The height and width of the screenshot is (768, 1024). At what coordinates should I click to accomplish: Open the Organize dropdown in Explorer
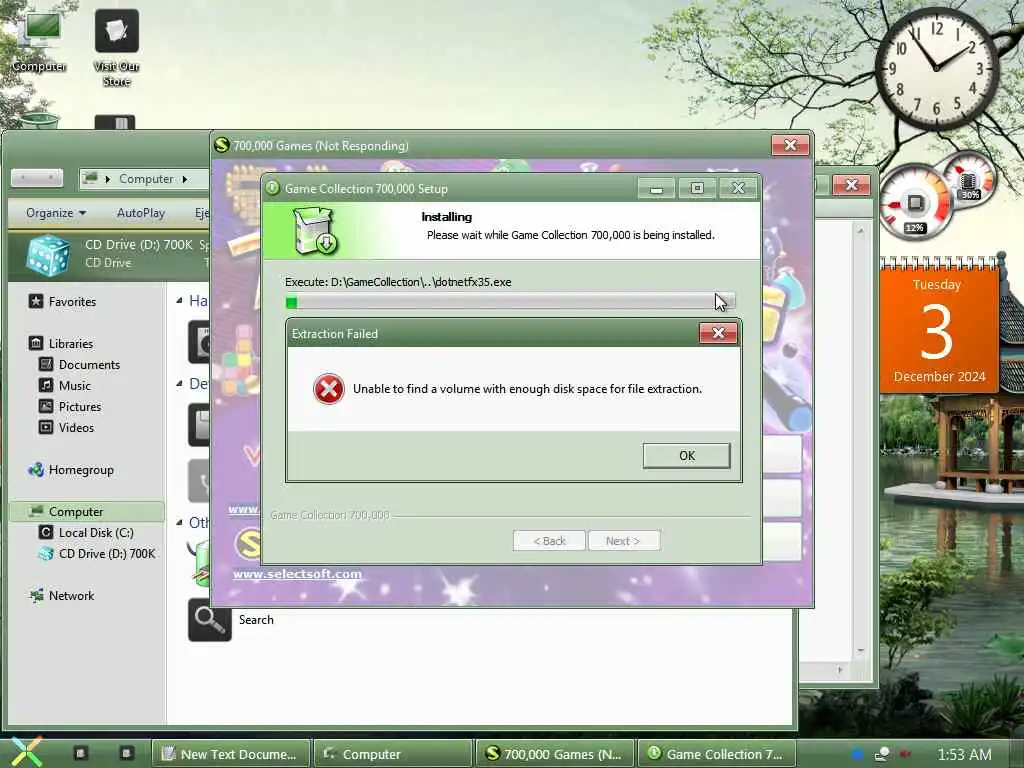pos(56,213)
